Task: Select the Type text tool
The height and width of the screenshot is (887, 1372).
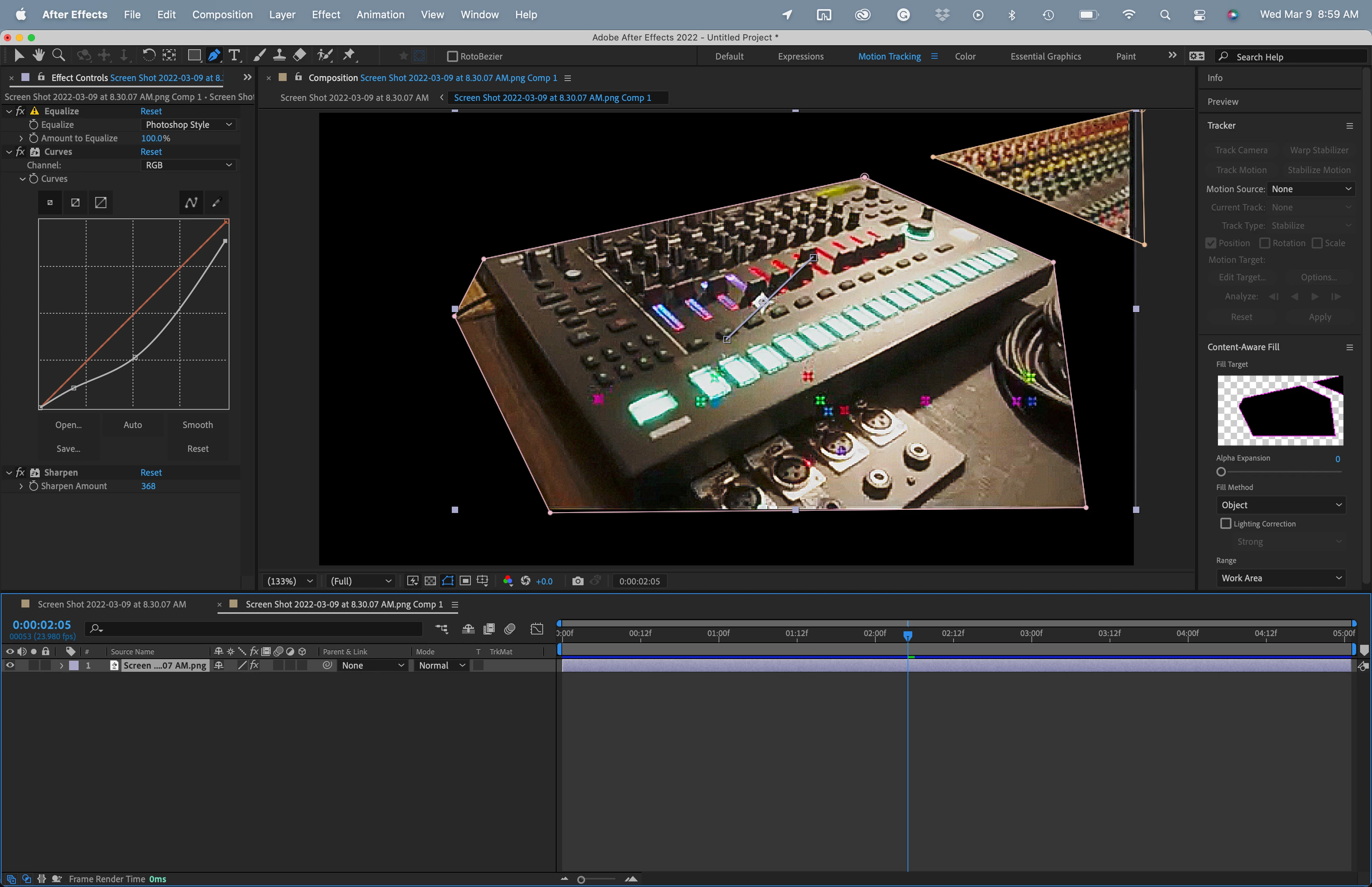Action: 234,55
